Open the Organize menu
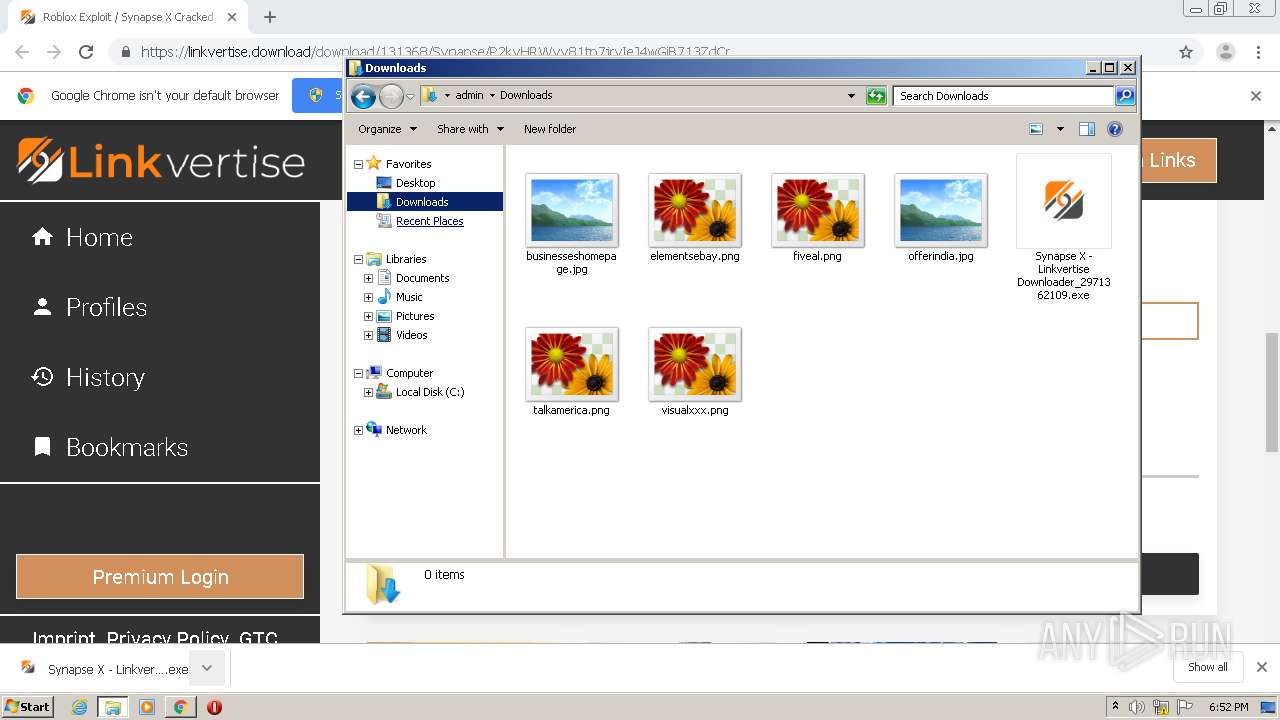 [387, 129]
